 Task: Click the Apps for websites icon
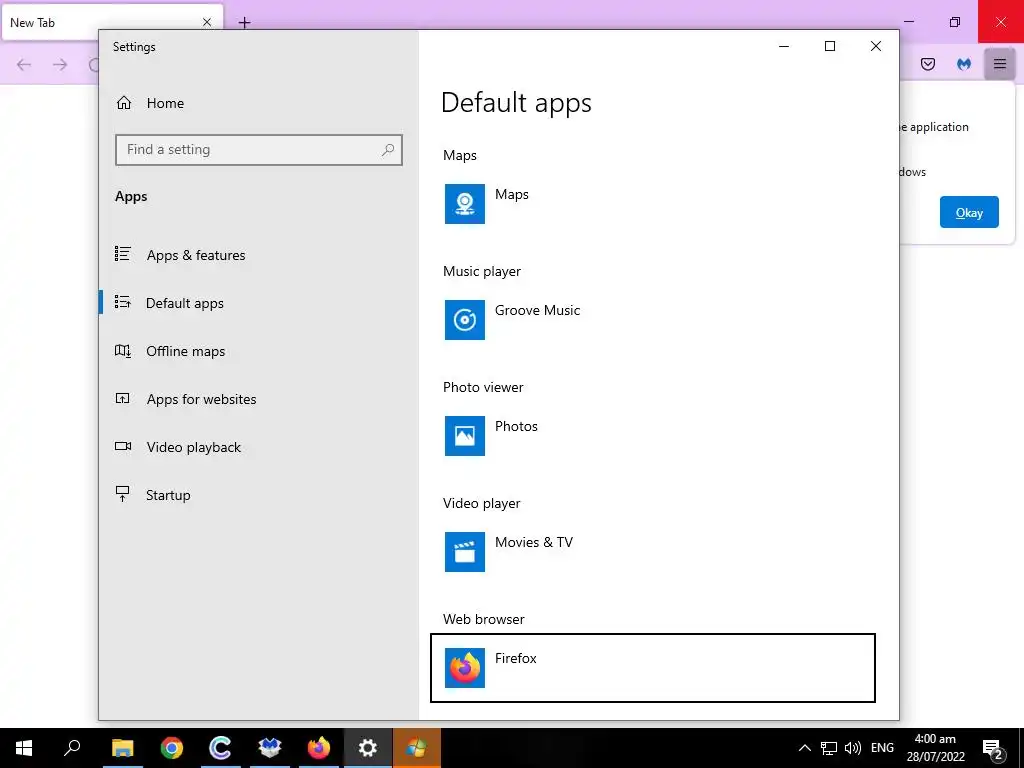tap(123, 398)
